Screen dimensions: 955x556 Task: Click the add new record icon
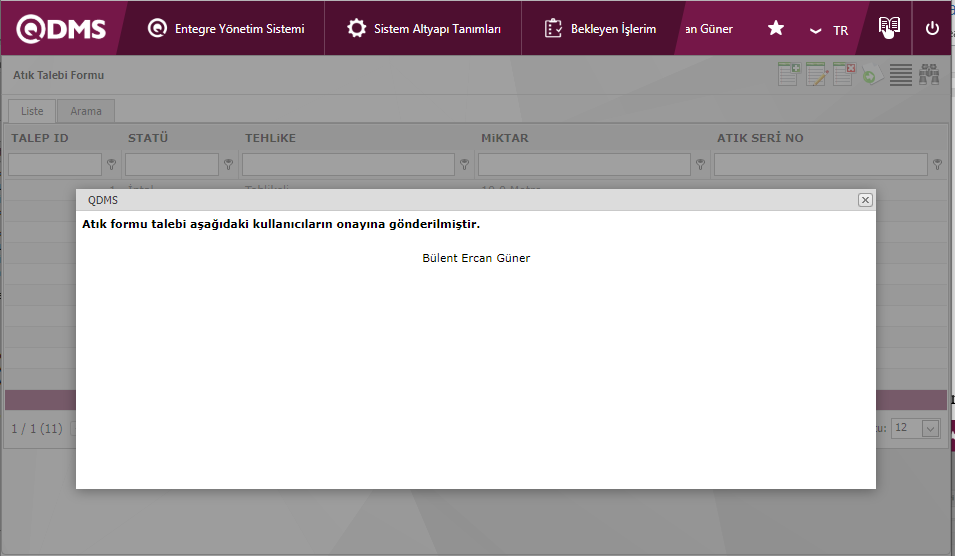789,75
